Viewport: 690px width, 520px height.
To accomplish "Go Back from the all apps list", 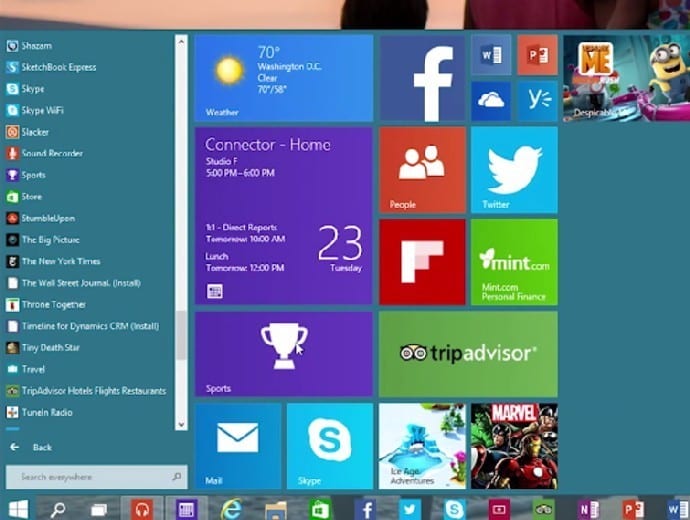I will coord(31,447).
